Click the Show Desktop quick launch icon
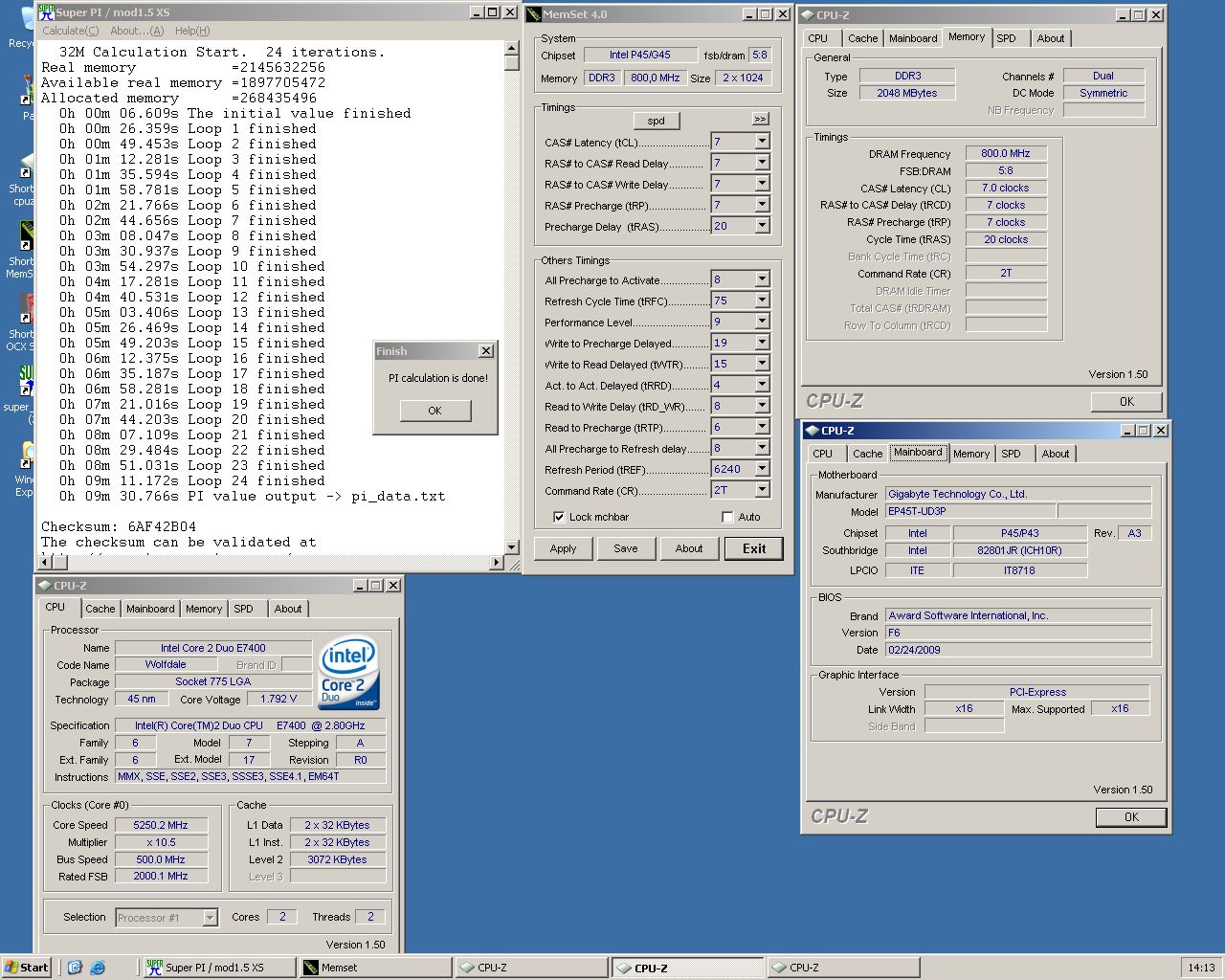 pyautogui.click(x=75, y=968)
